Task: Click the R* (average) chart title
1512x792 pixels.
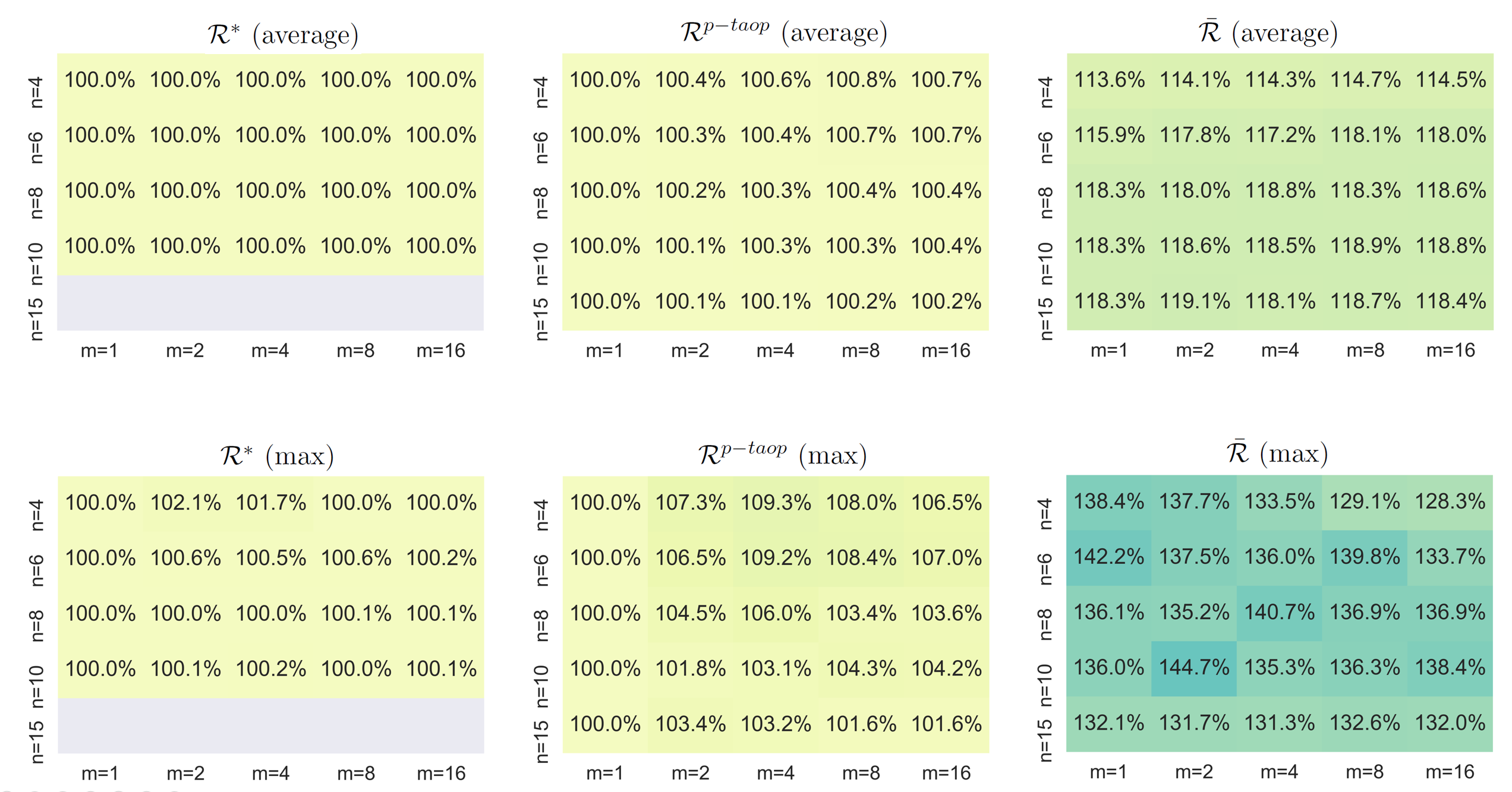Action: [x=283, y=34]
